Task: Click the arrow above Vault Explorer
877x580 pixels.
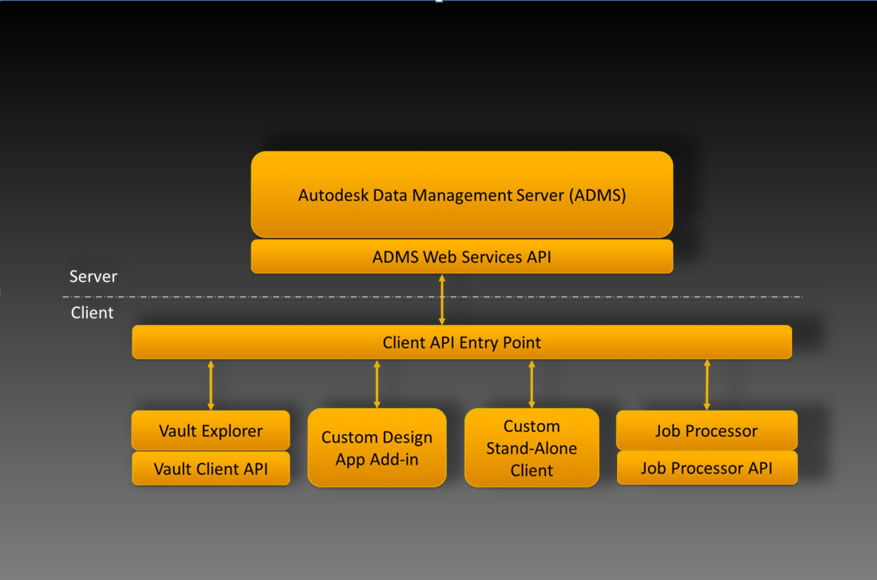Action: [211, 385]
